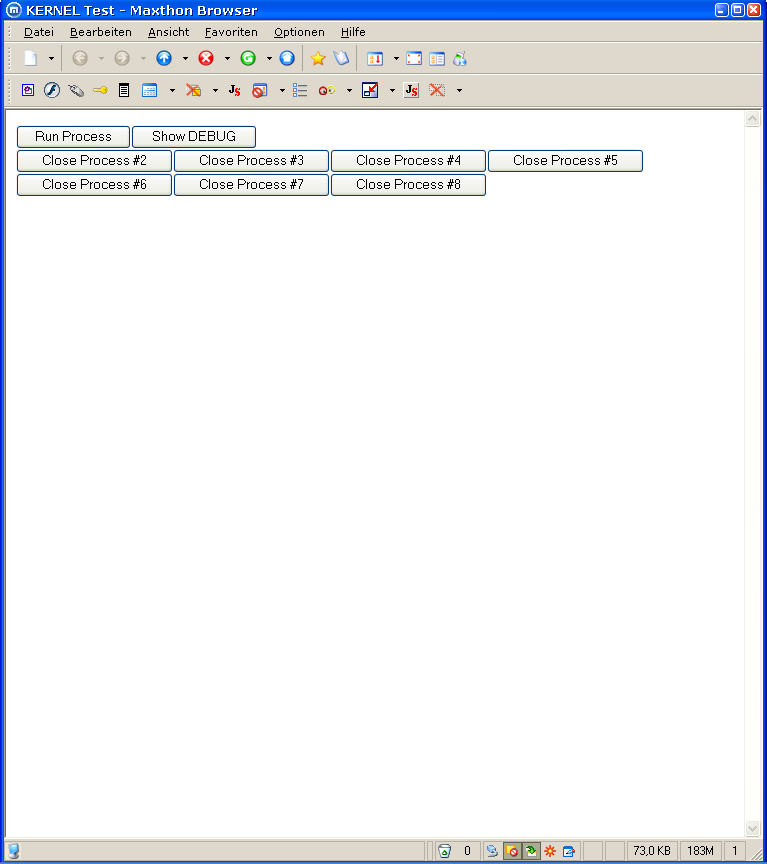Image resolution: width=767 pixels, height=864 pixels.
Task: Click the orange crossed-out image icon
Action: [193, 90]
